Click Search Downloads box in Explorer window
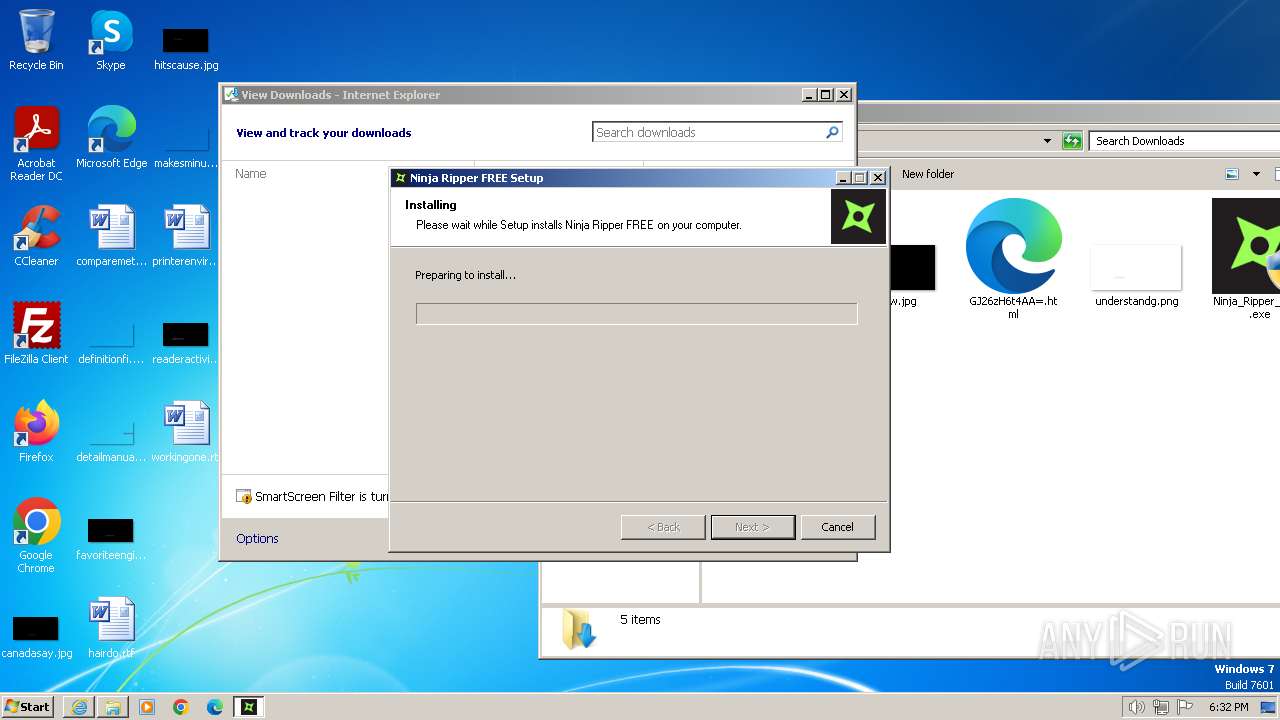This screenshot has height=720, width=1280. coord(1184,141)
